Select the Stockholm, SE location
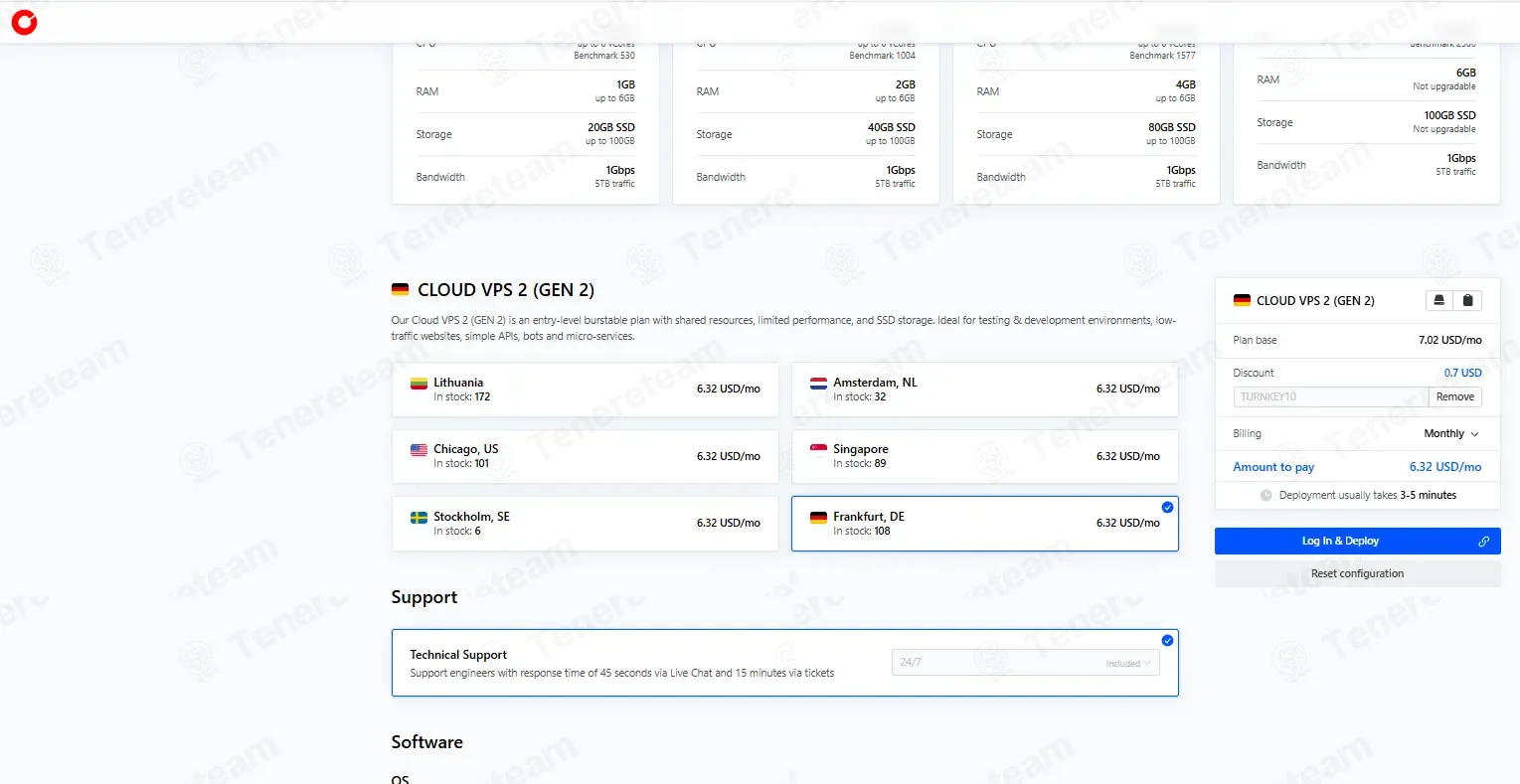Viewport: 1520px width, 784px height. pyautogui.click(x=586, y=524)
